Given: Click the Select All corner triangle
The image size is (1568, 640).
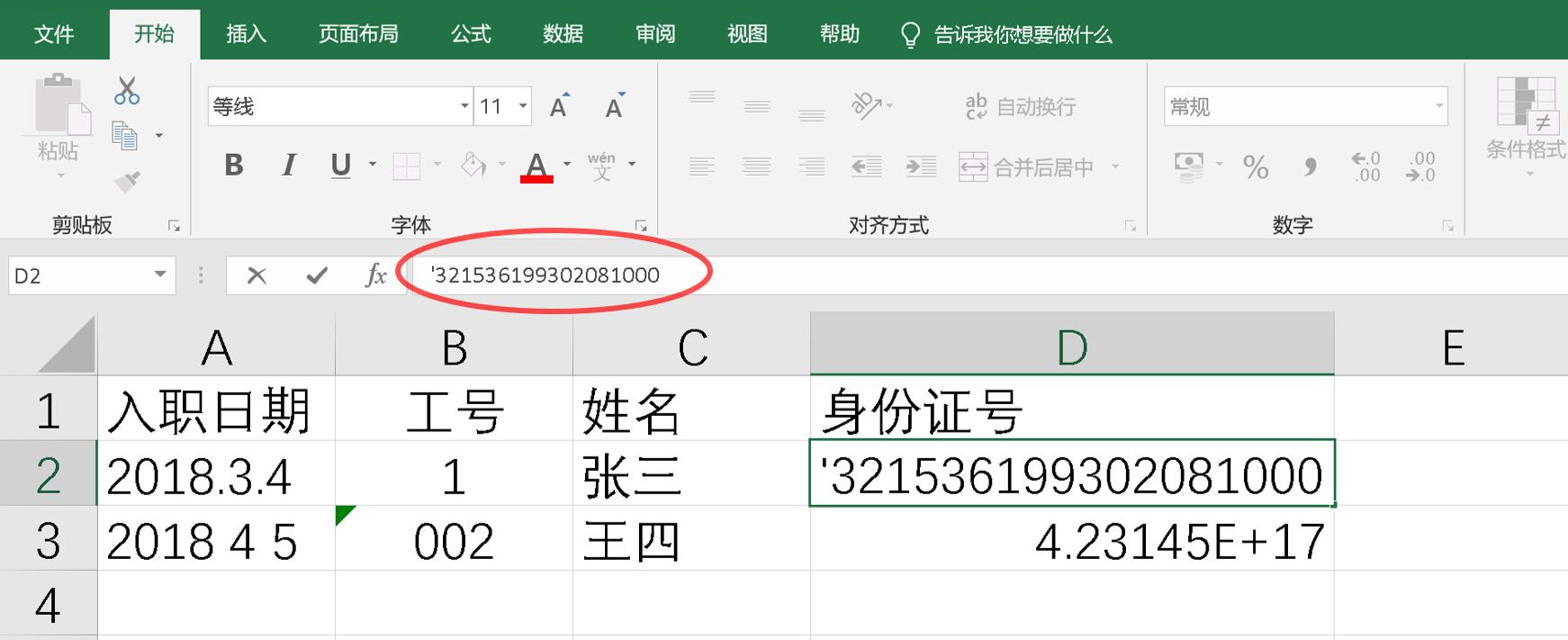Looking at the screenshot, I should tap(67, 344).
